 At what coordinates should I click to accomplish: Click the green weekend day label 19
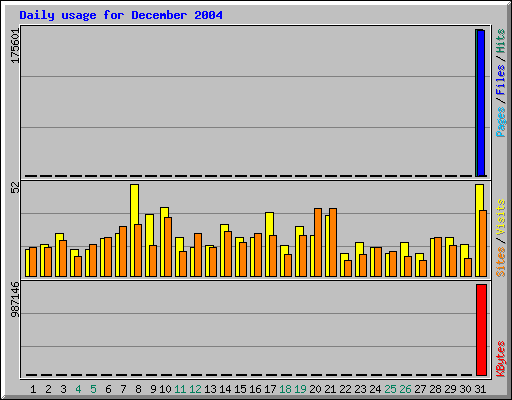point(300,389)
